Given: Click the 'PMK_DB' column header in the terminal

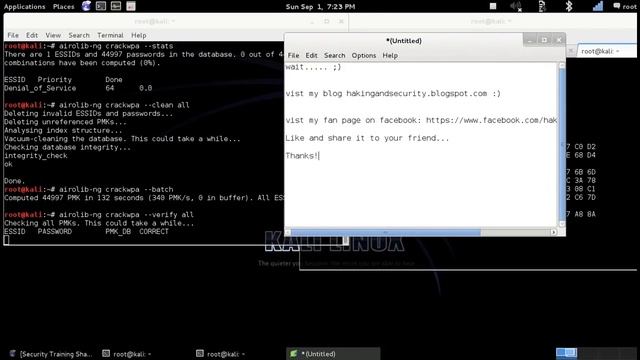Looking at the screenshot, I should pos(118,232).
